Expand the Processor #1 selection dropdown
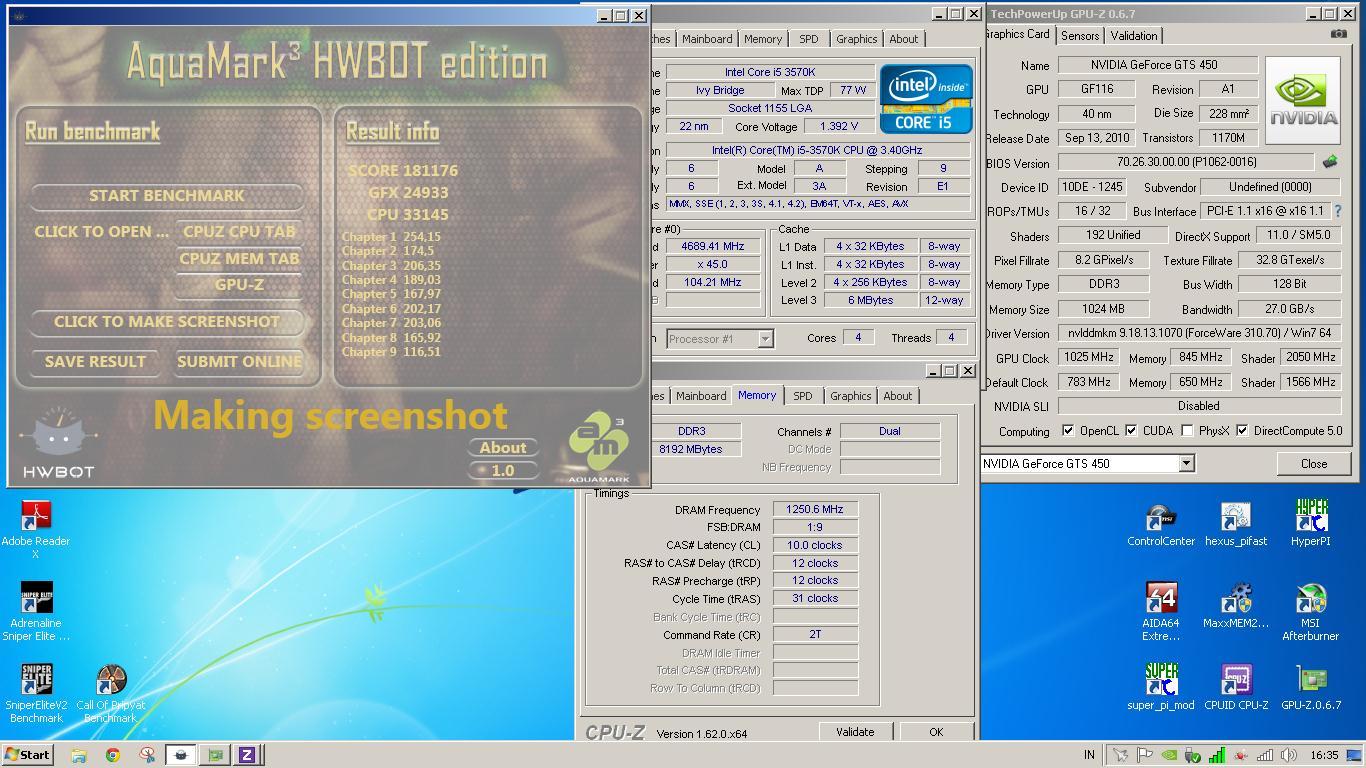The width and height of the screenshot is (1366, 768). click(x=765, y=339)
